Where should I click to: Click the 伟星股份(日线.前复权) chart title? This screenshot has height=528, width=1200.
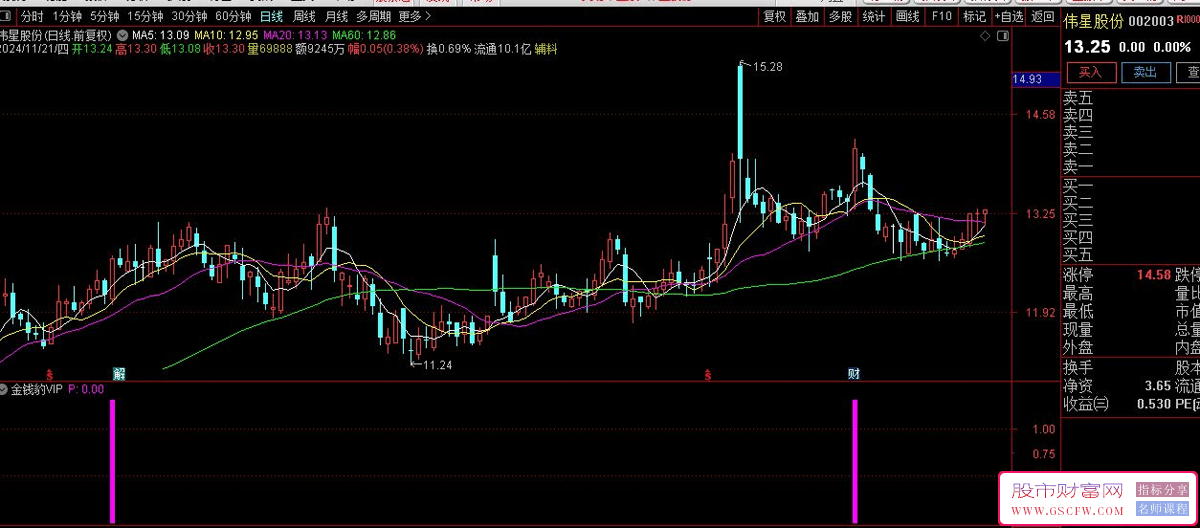tap(57, 35)
